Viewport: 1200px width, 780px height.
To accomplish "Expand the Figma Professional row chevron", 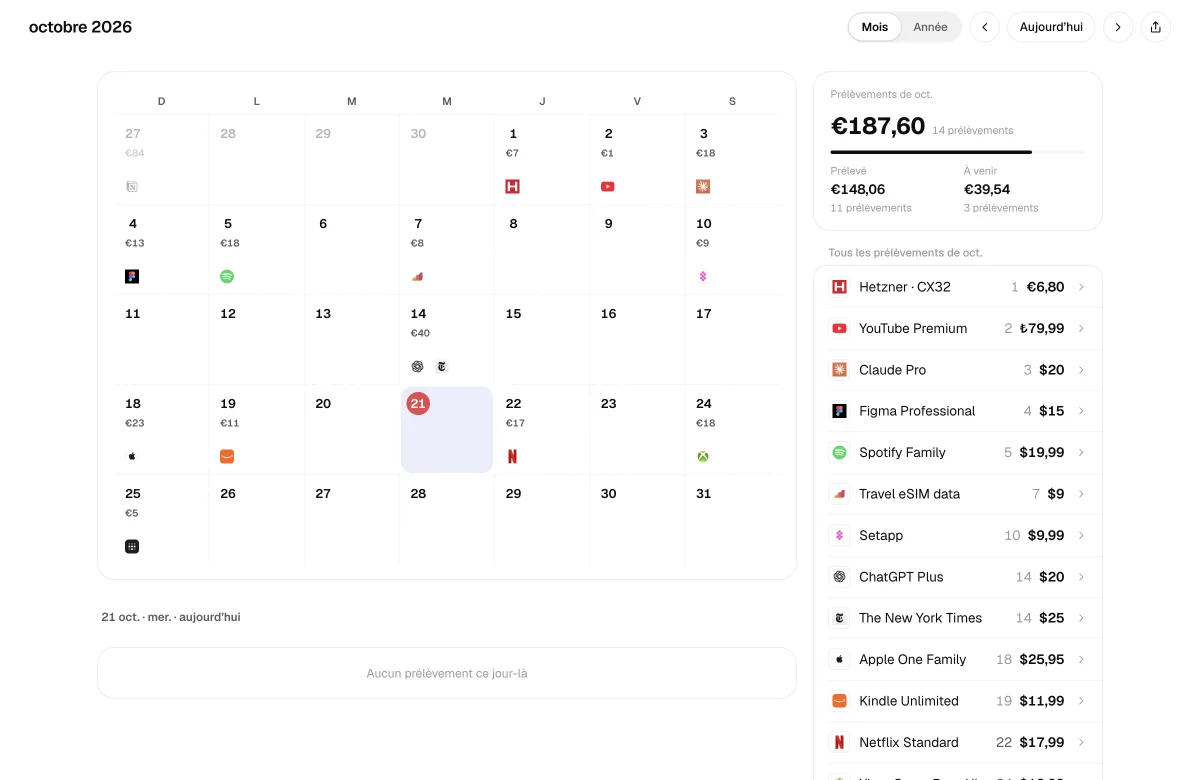I will [x=1081, y=411].
